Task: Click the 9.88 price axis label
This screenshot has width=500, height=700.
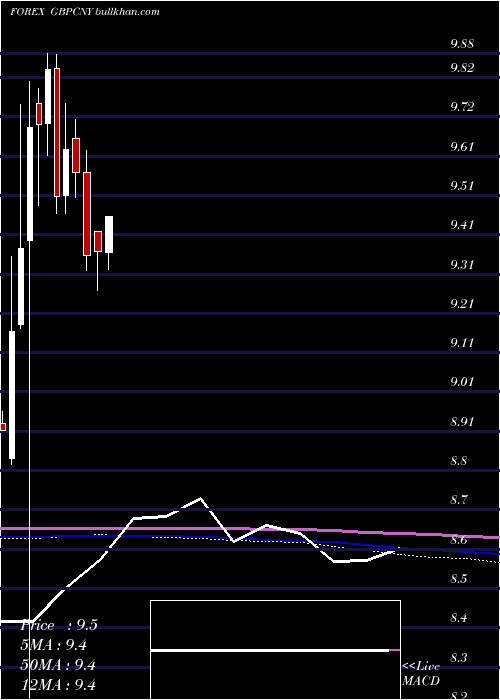Action: [x=462, y=44]
